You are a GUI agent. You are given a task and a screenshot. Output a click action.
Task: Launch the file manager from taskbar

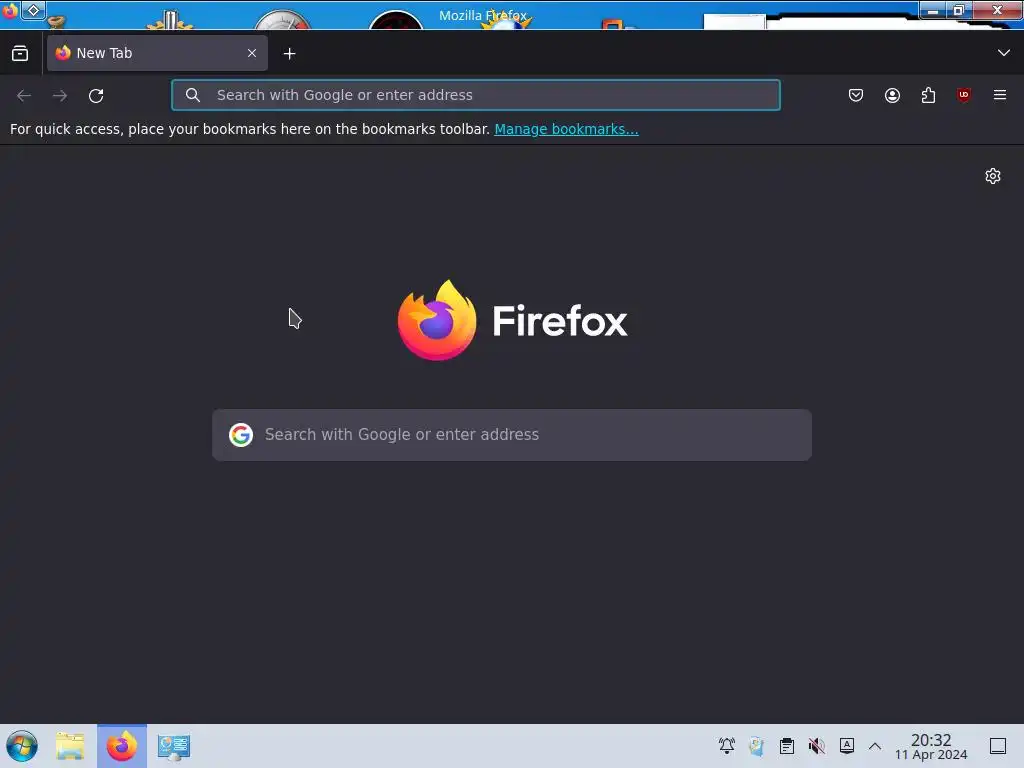pyautogui.click(x=70, y=746)
